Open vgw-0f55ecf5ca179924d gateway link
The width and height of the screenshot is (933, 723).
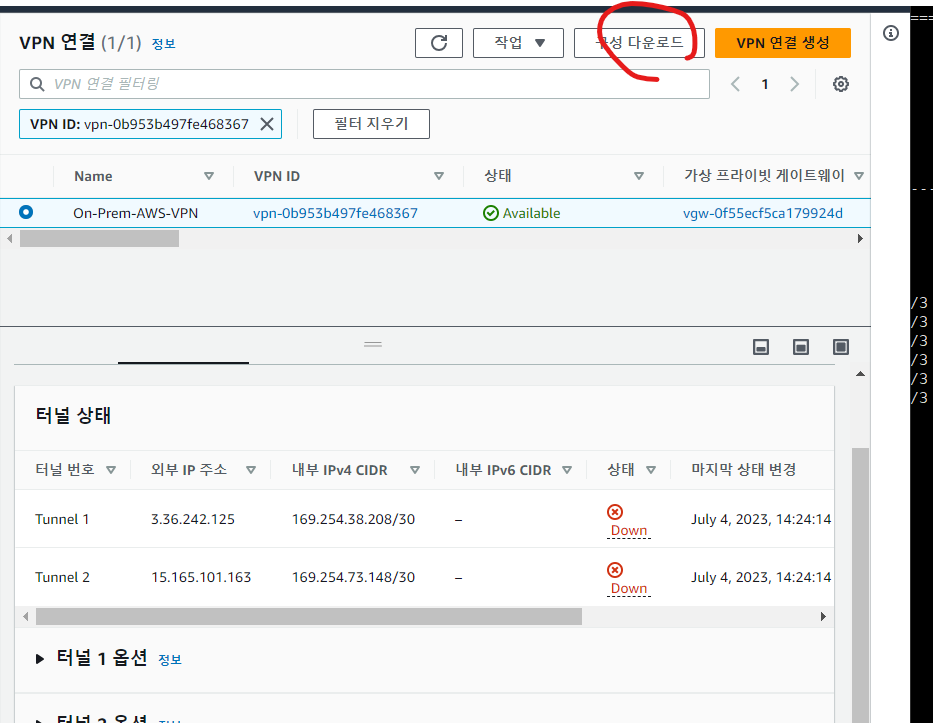pos(763,213)
